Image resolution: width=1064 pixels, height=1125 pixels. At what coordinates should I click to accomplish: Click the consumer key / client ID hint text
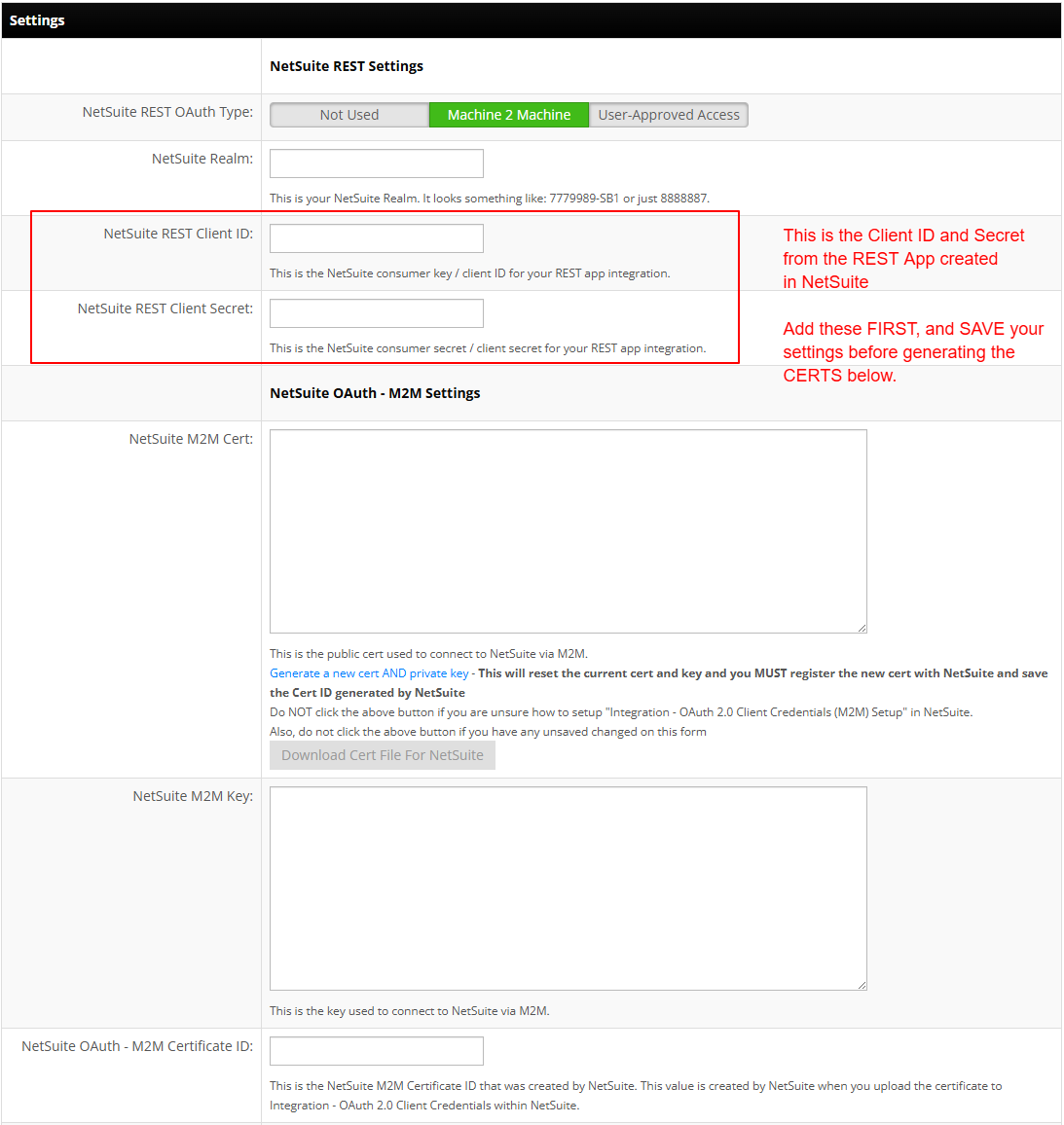click(470, 273)
